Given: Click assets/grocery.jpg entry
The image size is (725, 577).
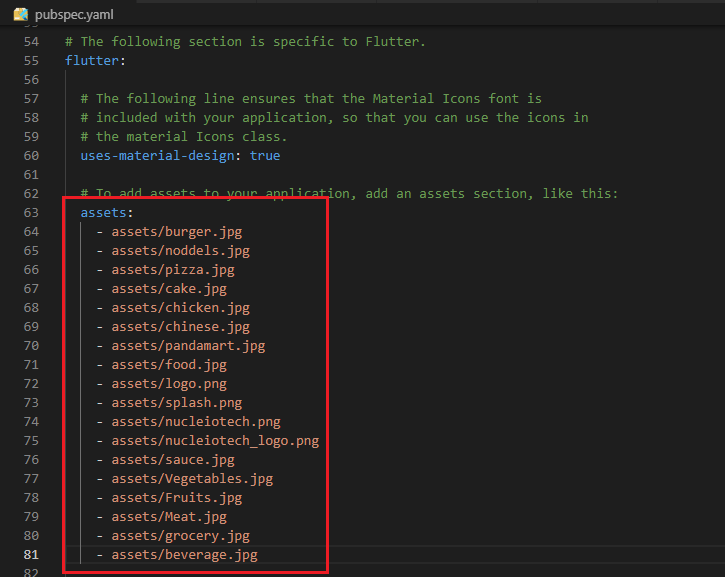Looking at the screenshot, I should (180, 535).
